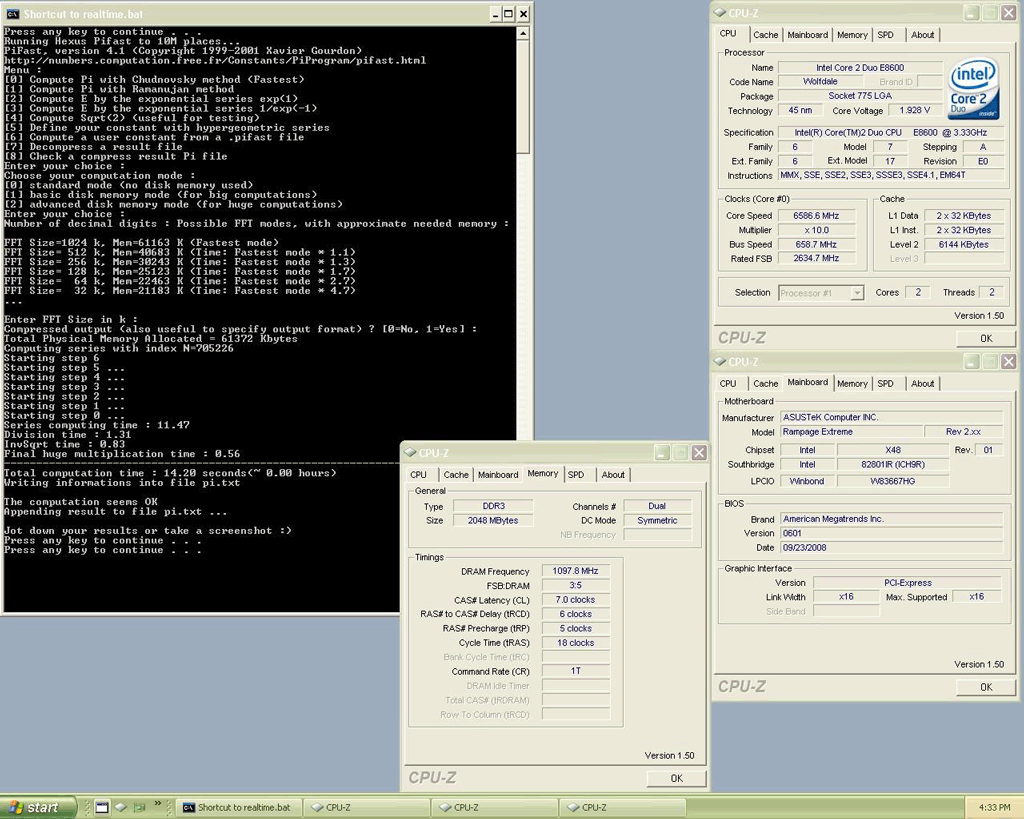The height and width of the screenshot is (819, 1024).
Task: Click the first Quick Launch icon beside Start
Action: [x=101, y=807]
